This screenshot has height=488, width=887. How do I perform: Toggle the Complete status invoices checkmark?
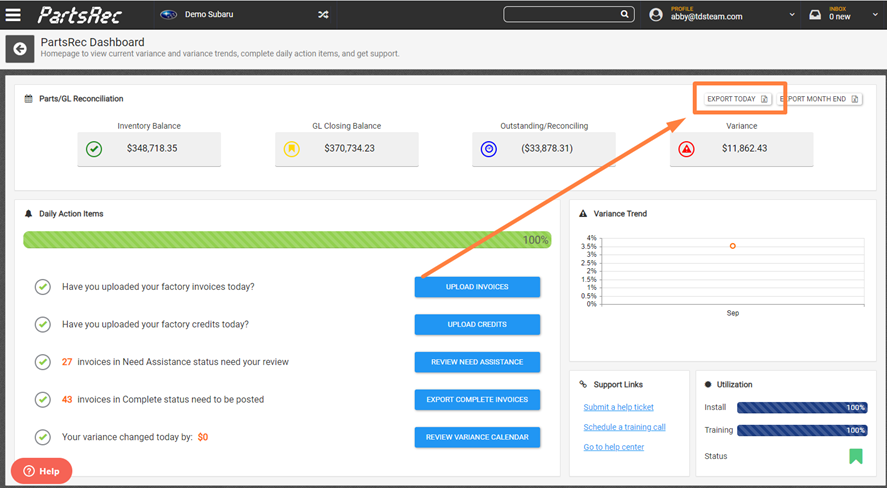coord(42,400)
